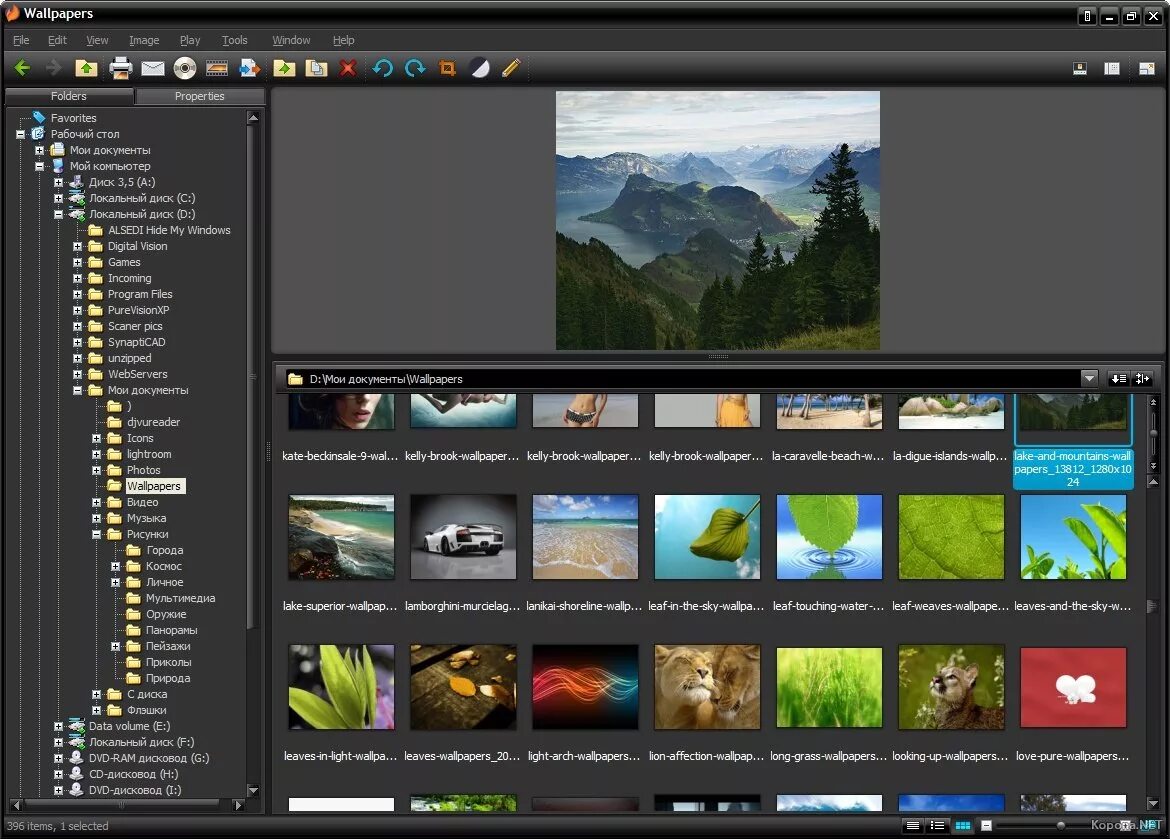Viewport: 1170px width, 839px height.
Task: Expand the Data volume (E:) drive
Action: click(58, 726)
